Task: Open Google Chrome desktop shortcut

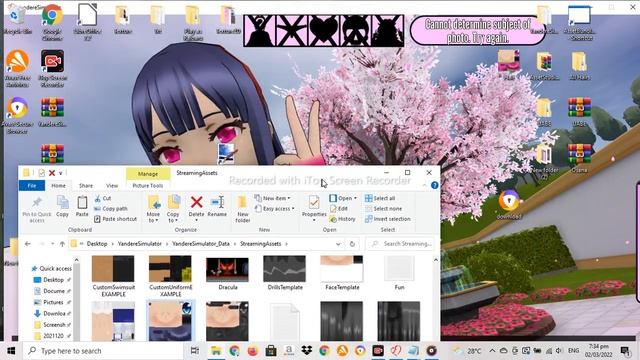Action: 52,23
